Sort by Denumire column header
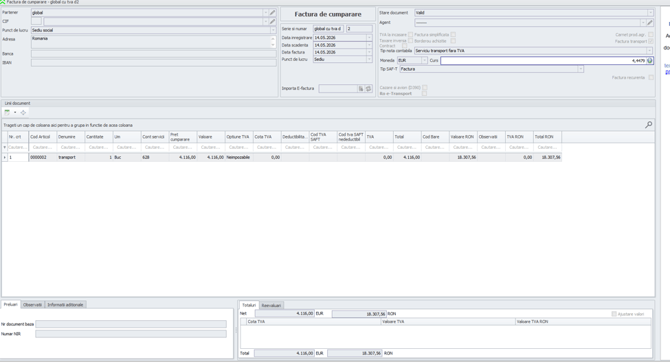Screen dimensions: 670x364 pos(71,137)
